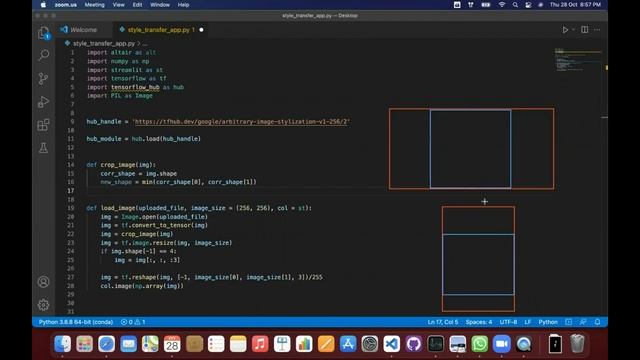Open the Explorer view in the activity bar

click(44, 33)
